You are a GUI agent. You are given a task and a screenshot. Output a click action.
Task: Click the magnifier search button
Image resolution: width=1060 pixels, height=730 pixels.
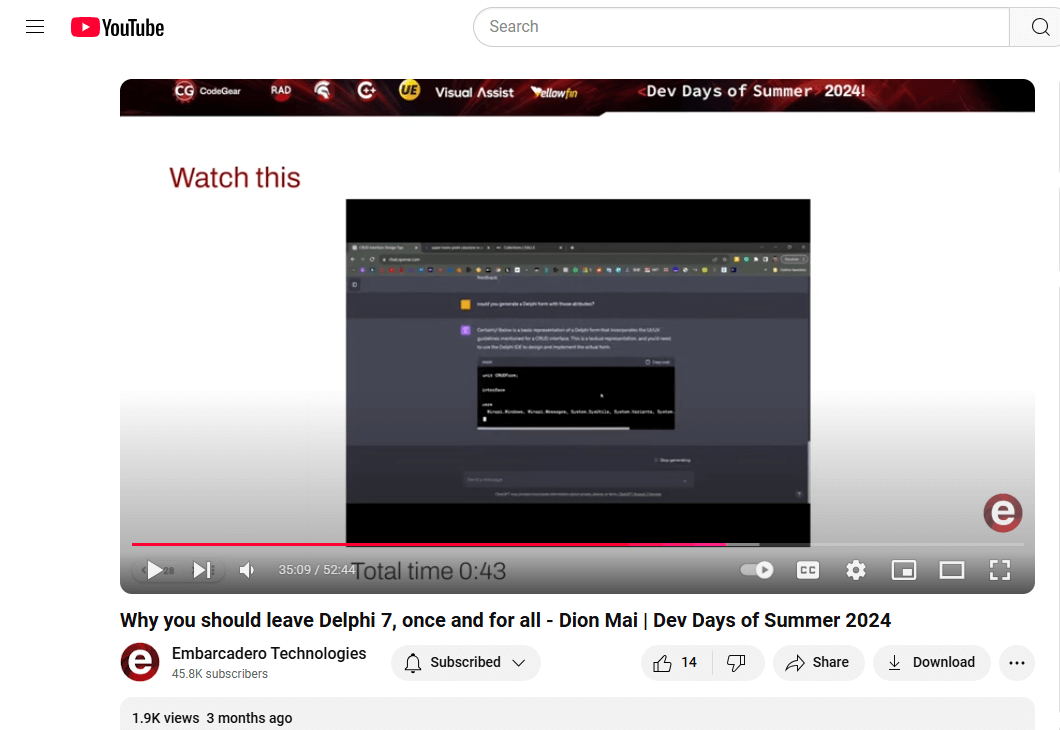click(x=1040, y=27)
